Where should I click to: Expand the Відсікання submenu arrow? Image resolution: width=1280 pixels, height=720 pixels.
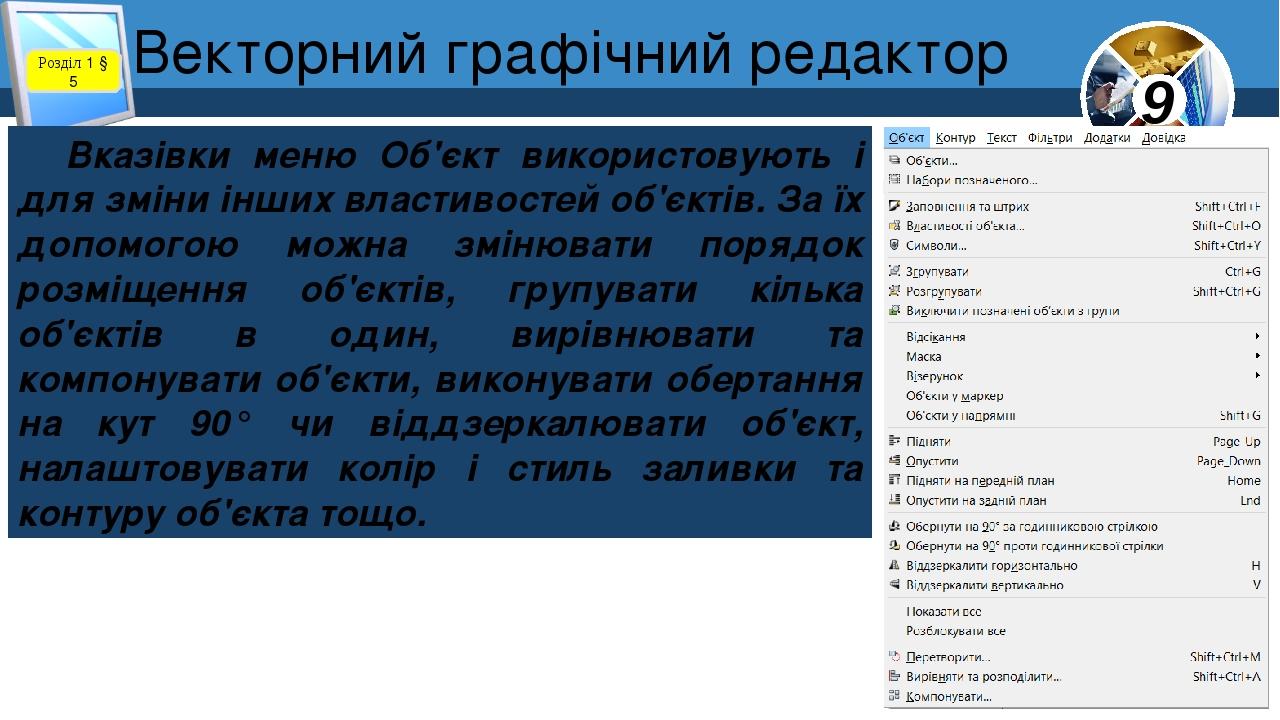[1257, 337]
